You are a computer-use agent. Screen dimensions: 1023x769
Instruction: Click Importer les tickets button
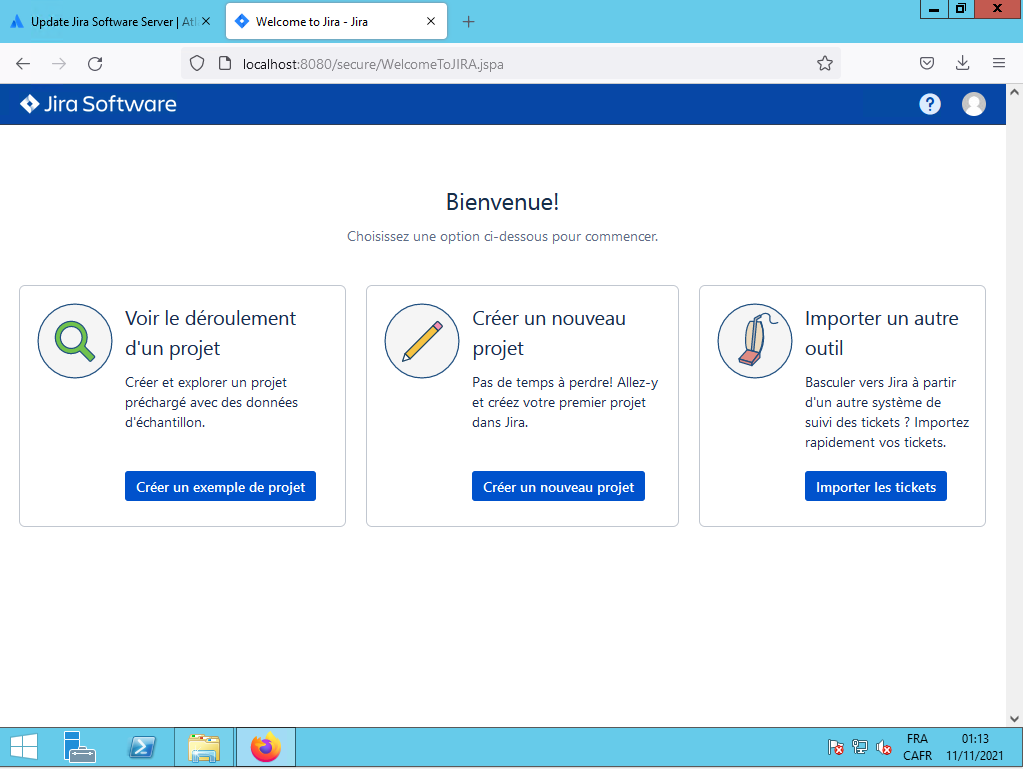click(x=875, y=487)
